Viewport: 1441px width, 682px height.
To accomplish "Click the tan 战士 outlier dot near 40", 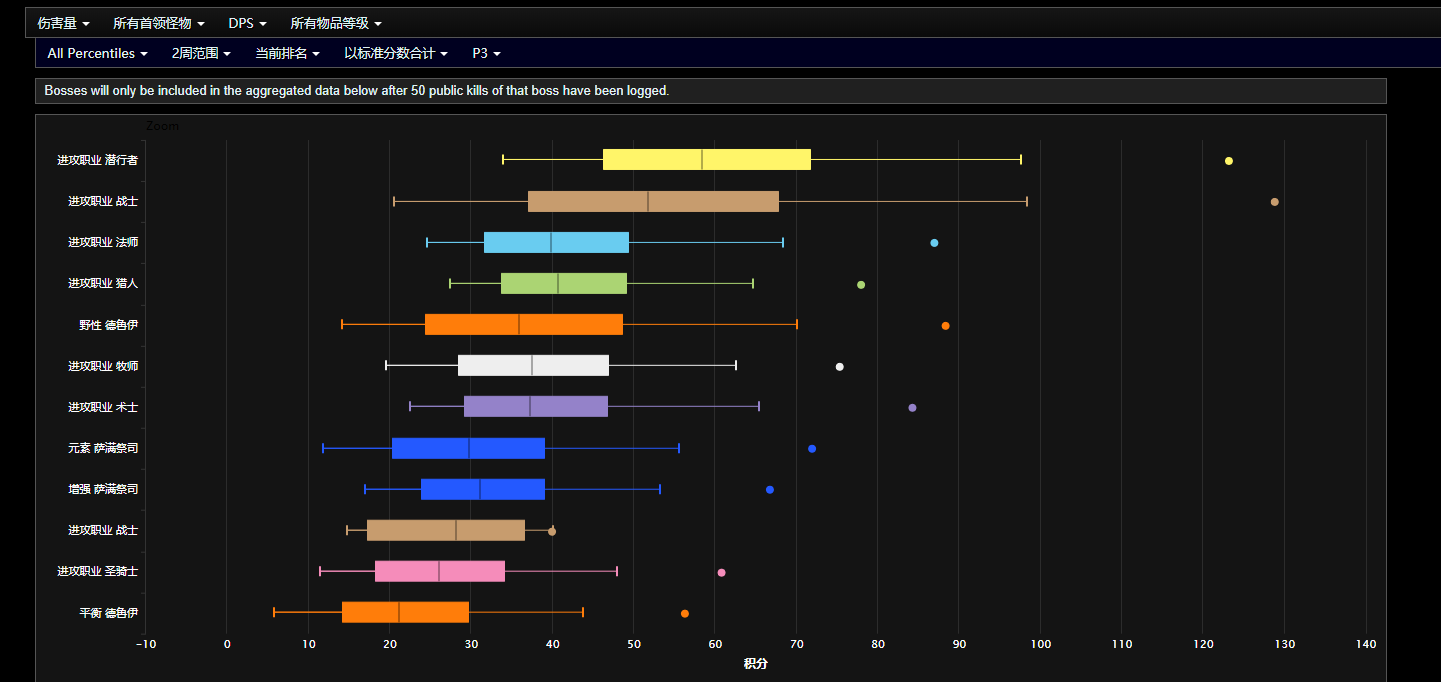I will [552, 531].
